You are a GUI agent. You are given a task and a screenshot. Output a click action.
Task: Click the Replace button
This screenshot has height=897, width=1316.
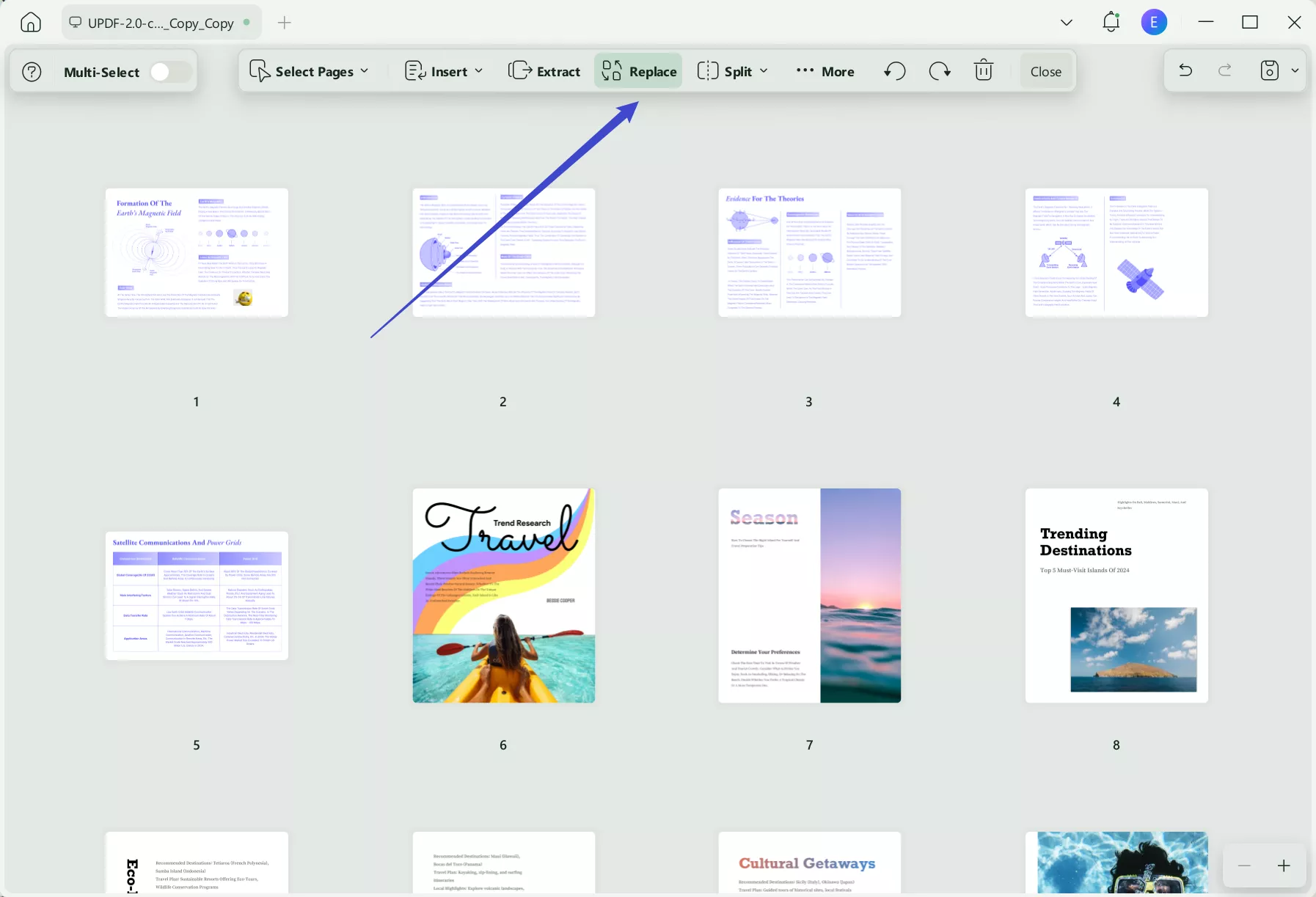click(638, 71)
